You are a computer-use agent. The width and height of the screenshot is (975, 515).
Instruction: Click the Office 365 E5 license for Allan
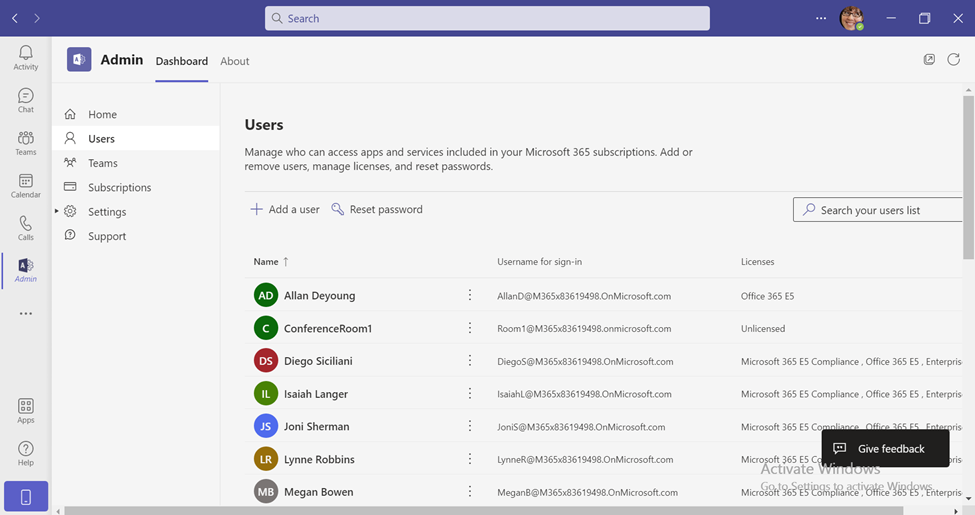pyautogui.click(x=767, y=296)
